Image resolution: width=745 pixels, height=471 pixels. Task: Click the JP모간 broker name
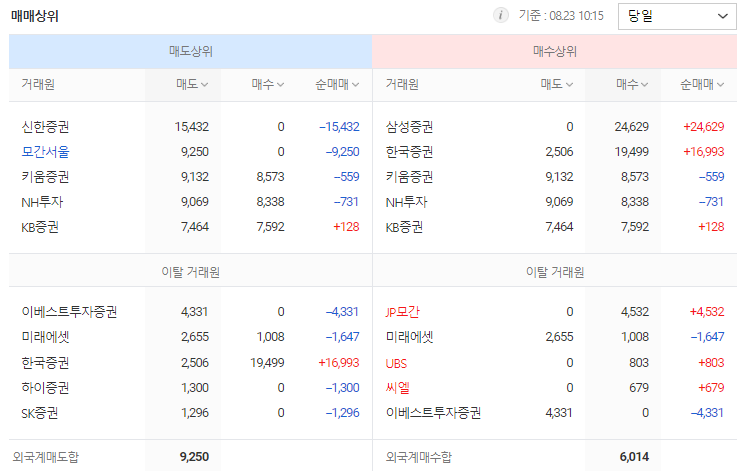coord(402,312)
